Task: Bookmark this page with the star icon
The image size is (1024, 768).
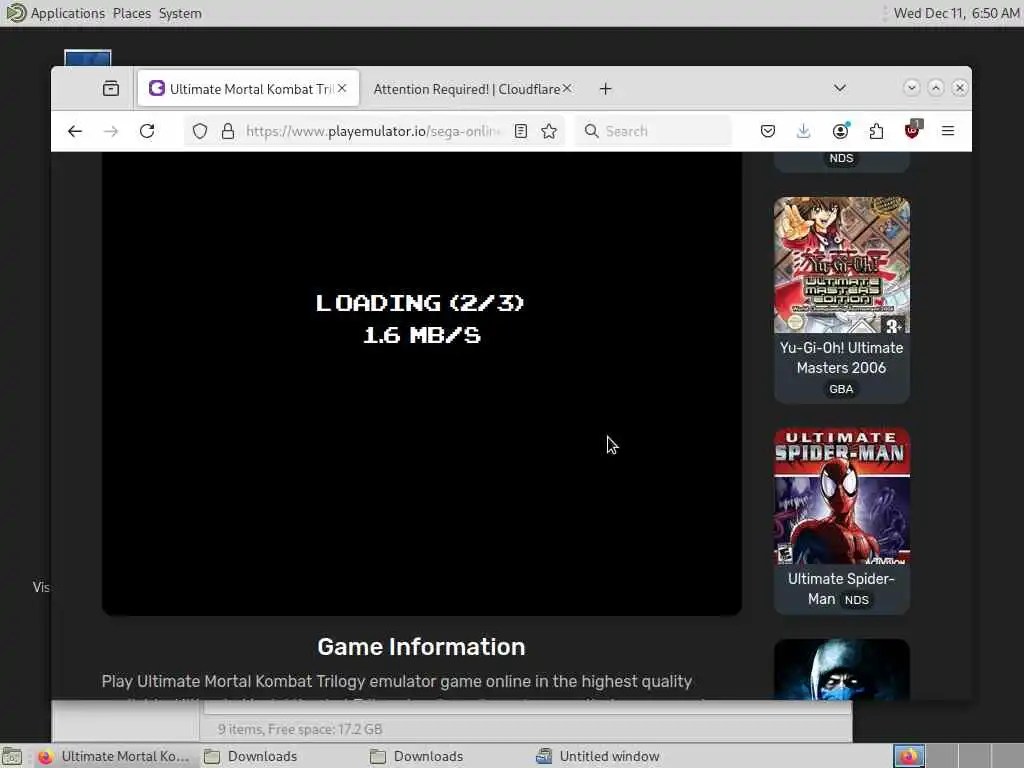Action: click(x=549, y=131)
